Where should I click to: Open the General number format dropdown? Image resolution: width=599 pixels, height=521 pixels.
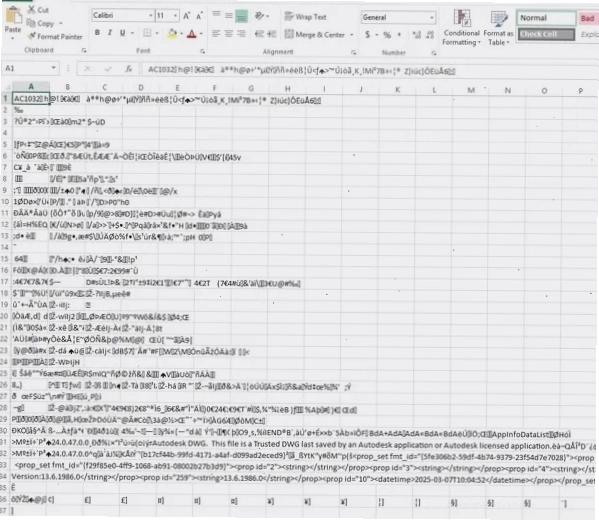[x=432, y=18]
